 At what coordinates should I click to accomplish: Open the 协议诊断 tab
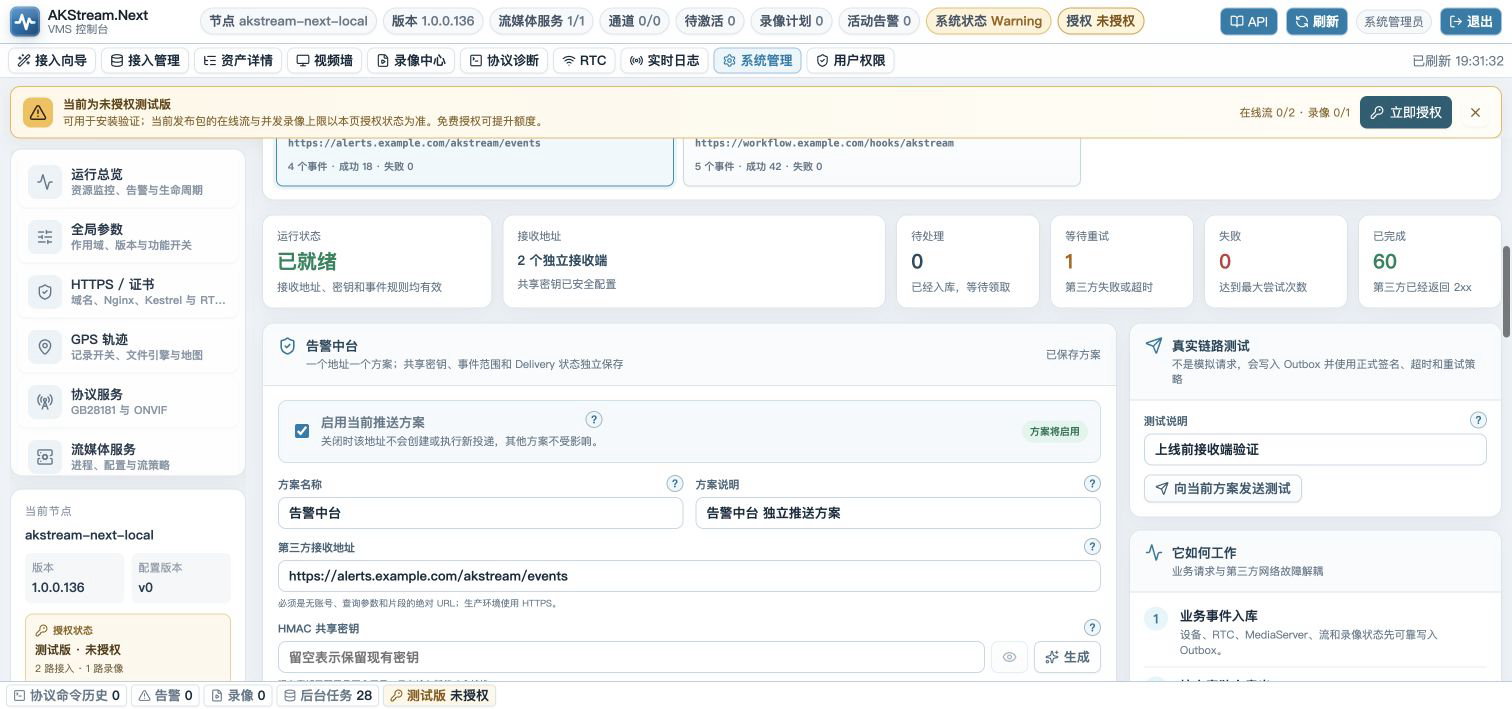point(504,60)
